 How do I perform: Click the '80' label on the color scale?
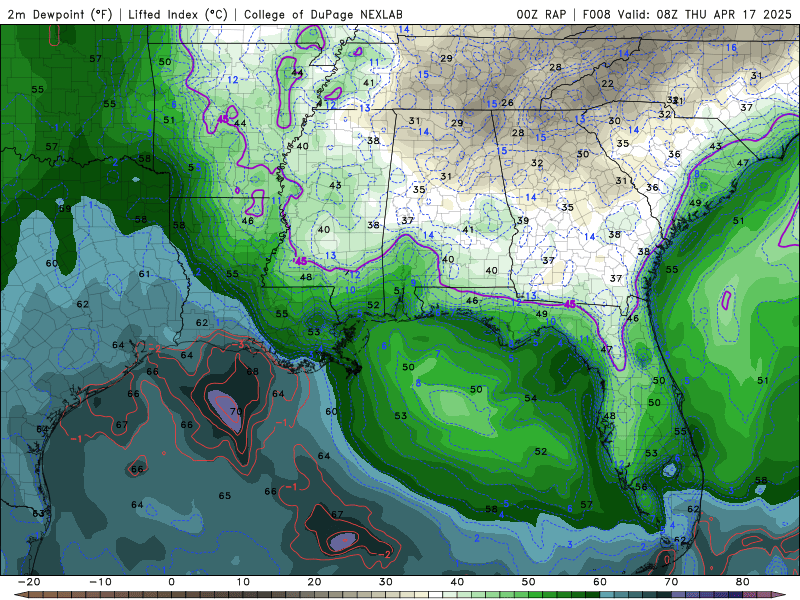[743, 582]
